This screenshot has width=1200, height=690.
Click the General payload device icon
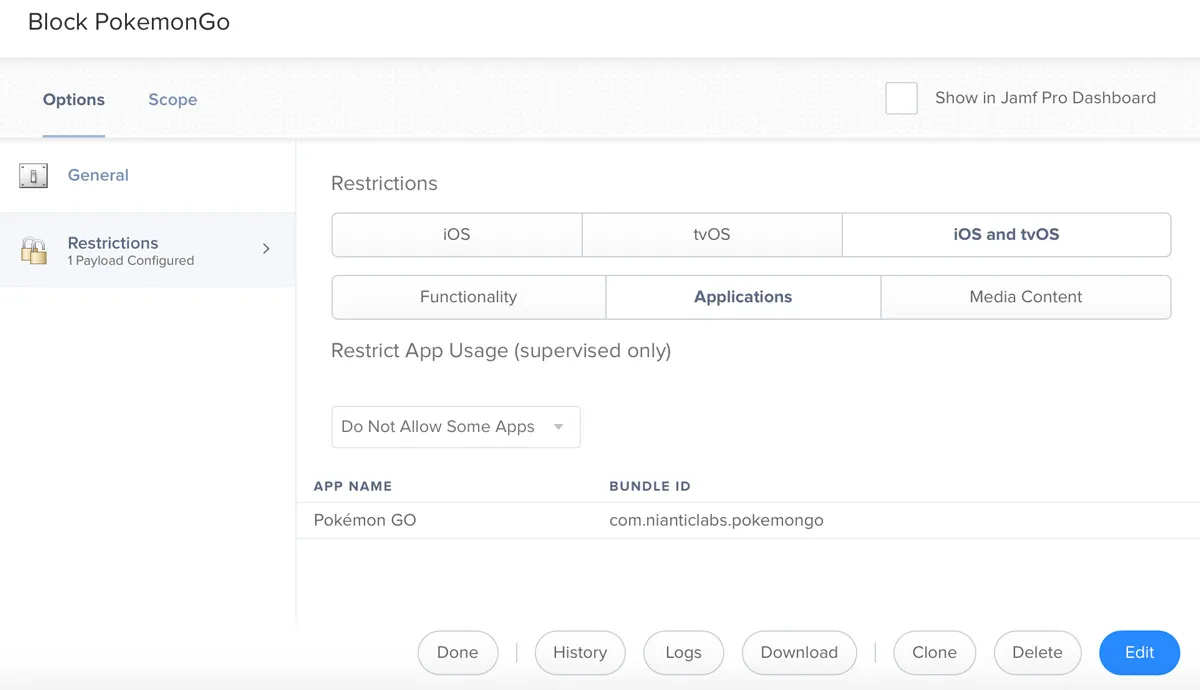coord(33,175)
